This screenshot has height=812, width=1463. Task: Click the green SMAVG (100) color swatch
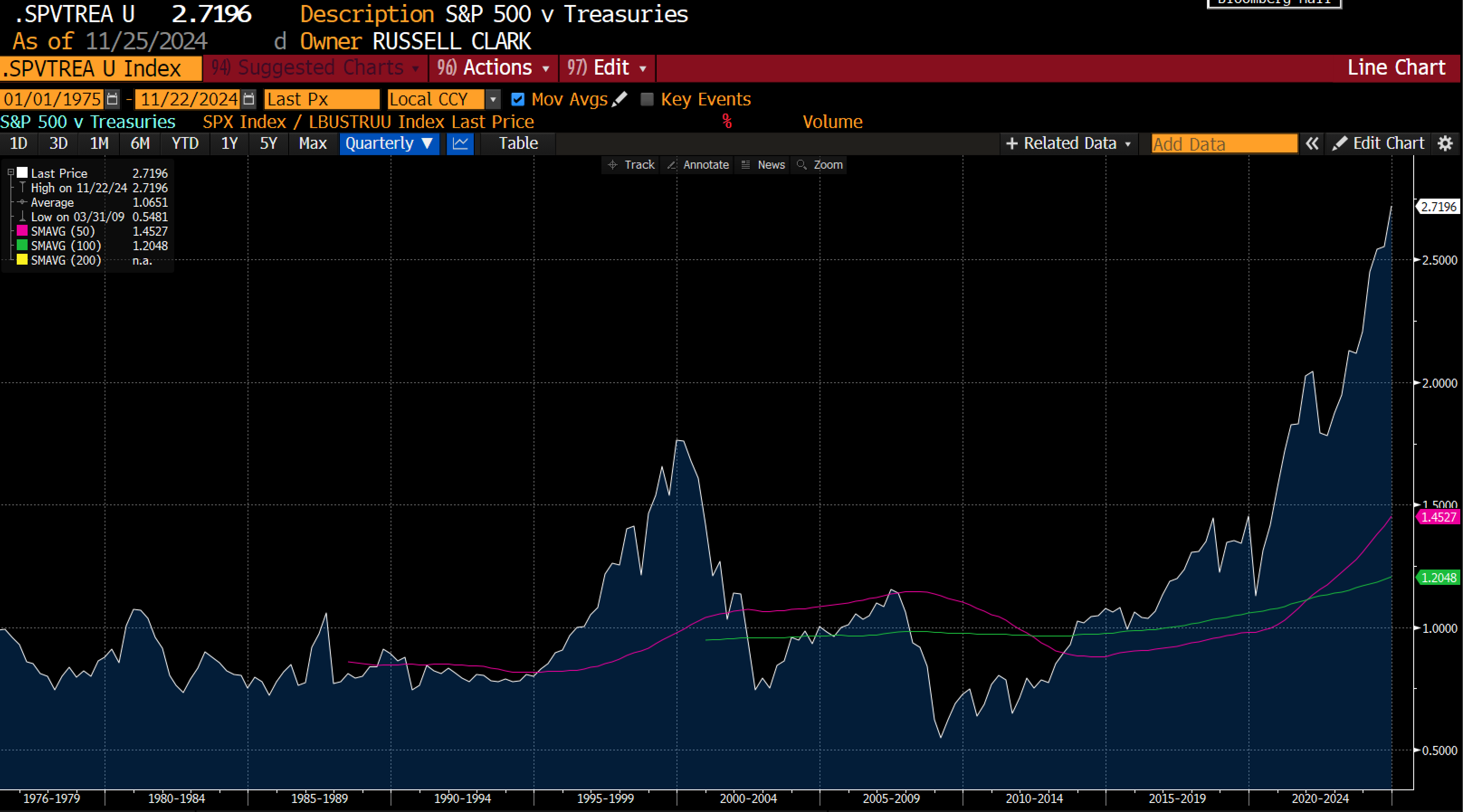[22, 245]
